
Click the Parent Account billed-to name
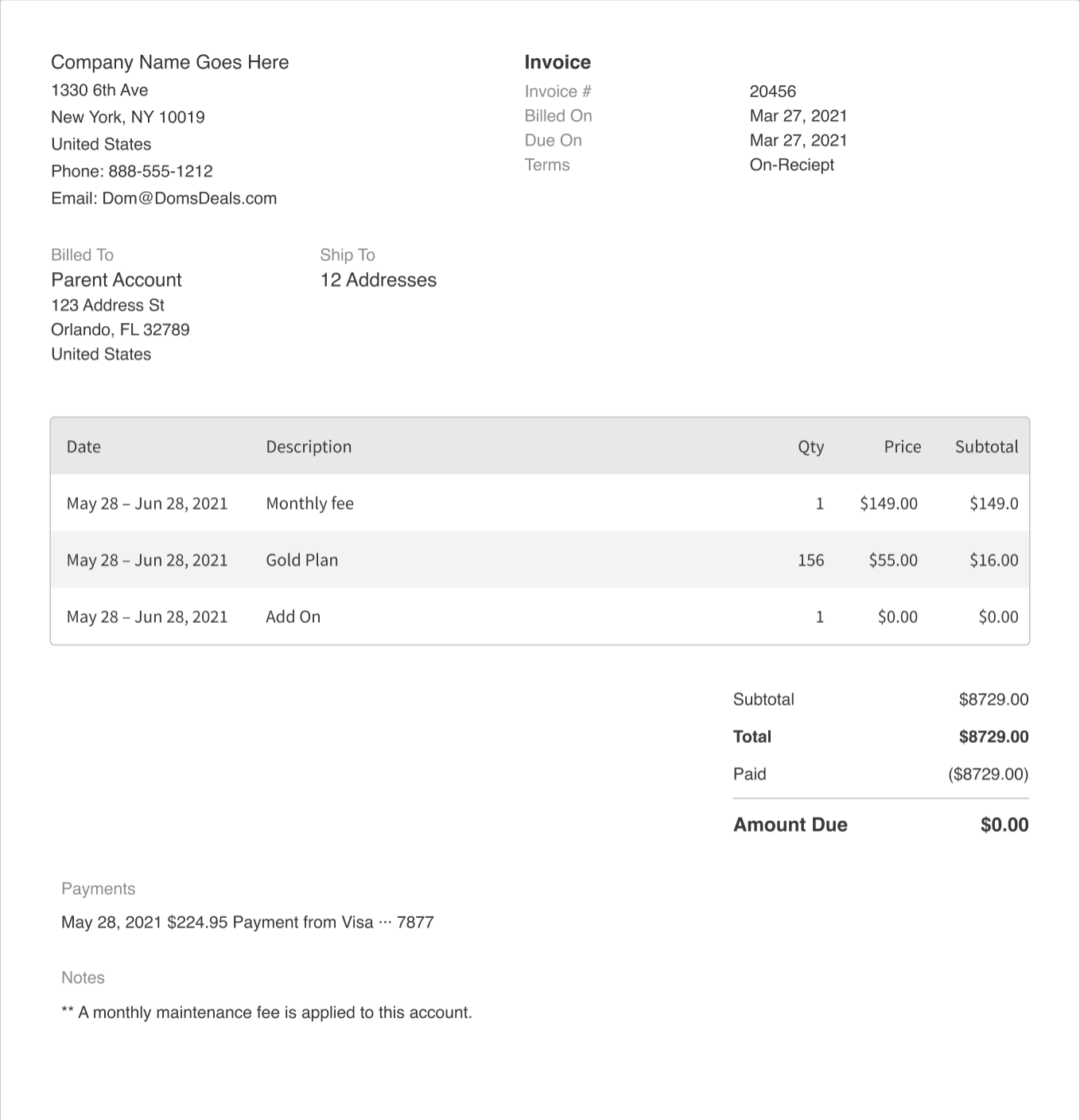[117, 280]
